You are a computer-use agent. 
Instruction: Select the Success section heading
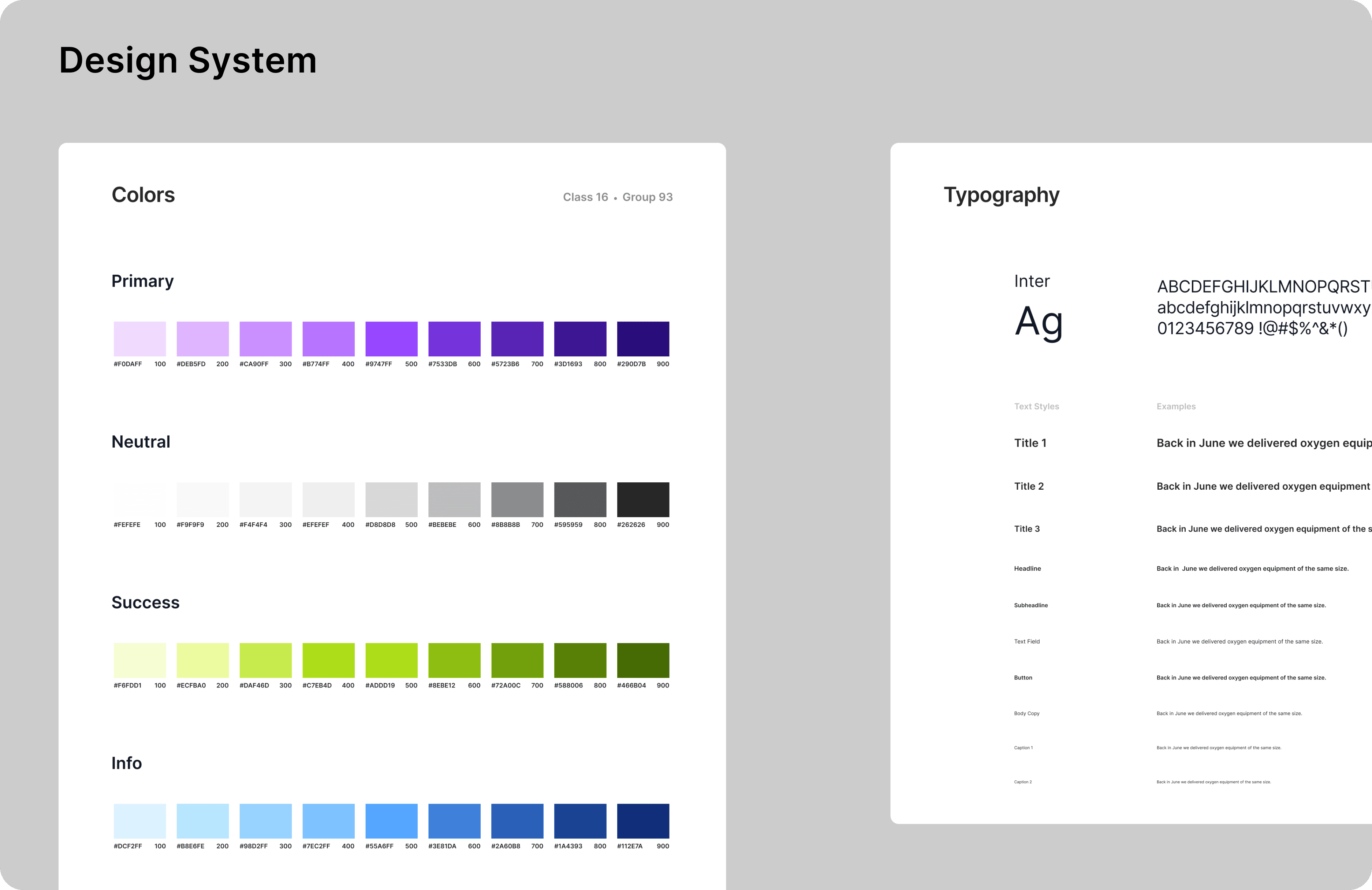[x=145, y=603]
